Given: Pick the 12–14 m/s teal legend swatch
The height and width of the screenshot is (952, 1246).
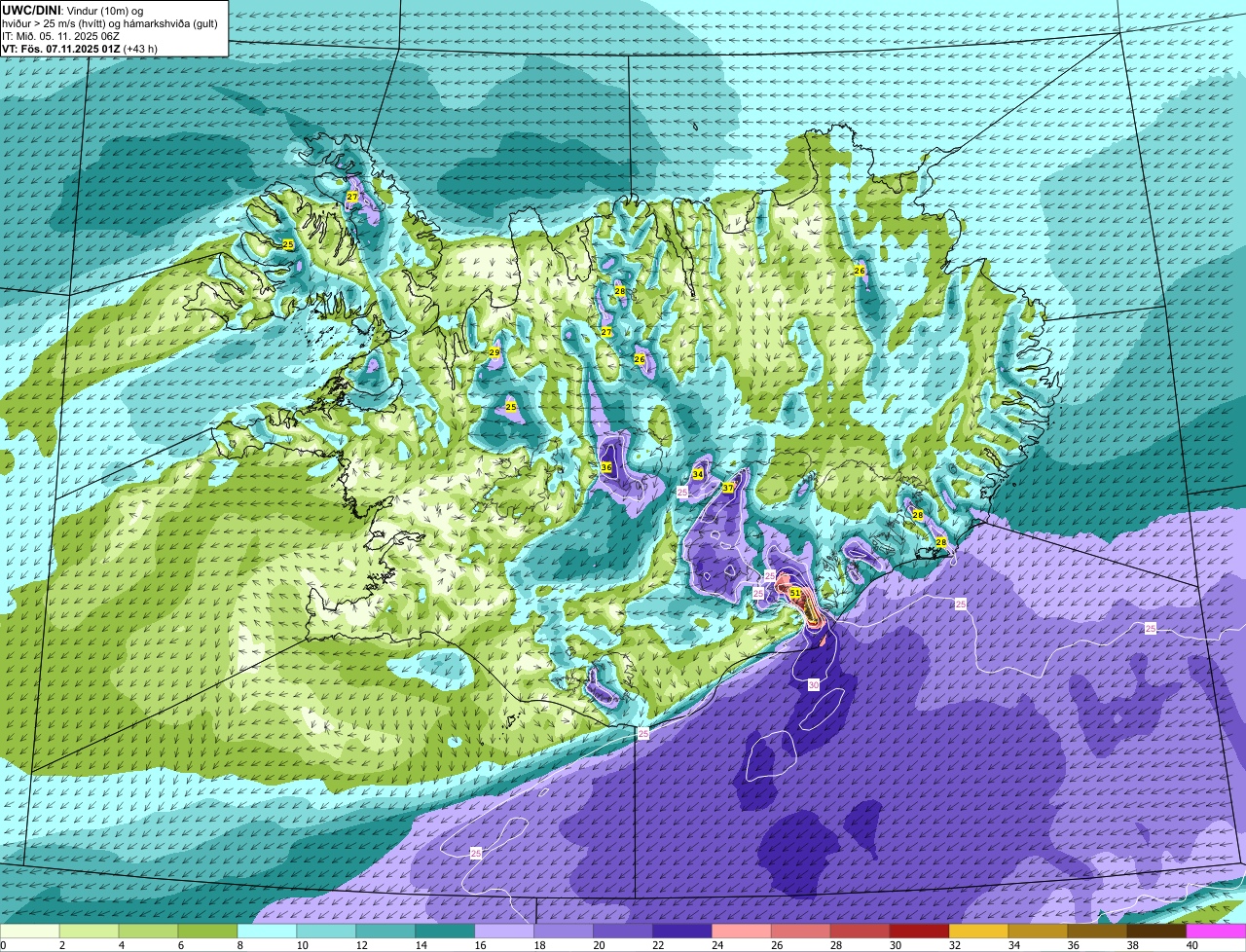Looking at the screenshot, I should click(386, 932).
